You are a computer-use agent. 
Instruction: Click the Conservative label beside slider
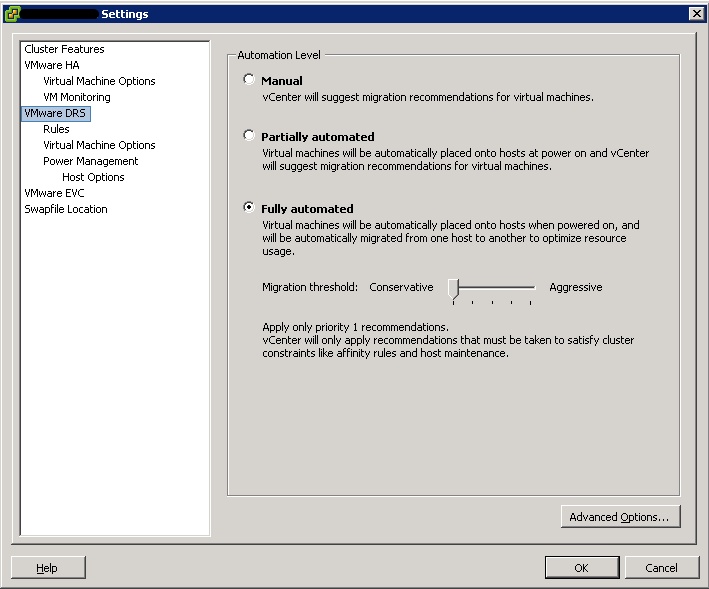(x=401, y=287)
